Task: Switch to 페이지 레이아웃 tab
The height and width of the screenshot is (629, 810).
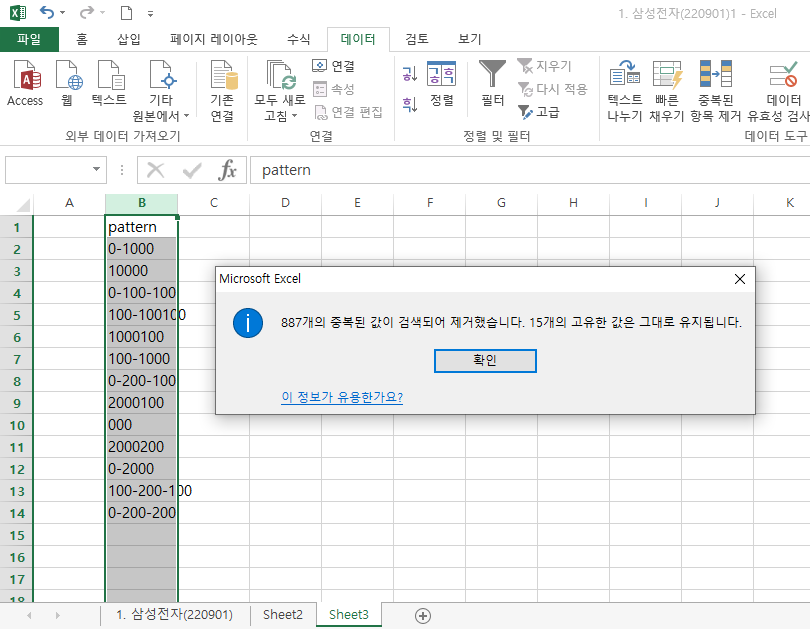Action: (x=214, y=39)
